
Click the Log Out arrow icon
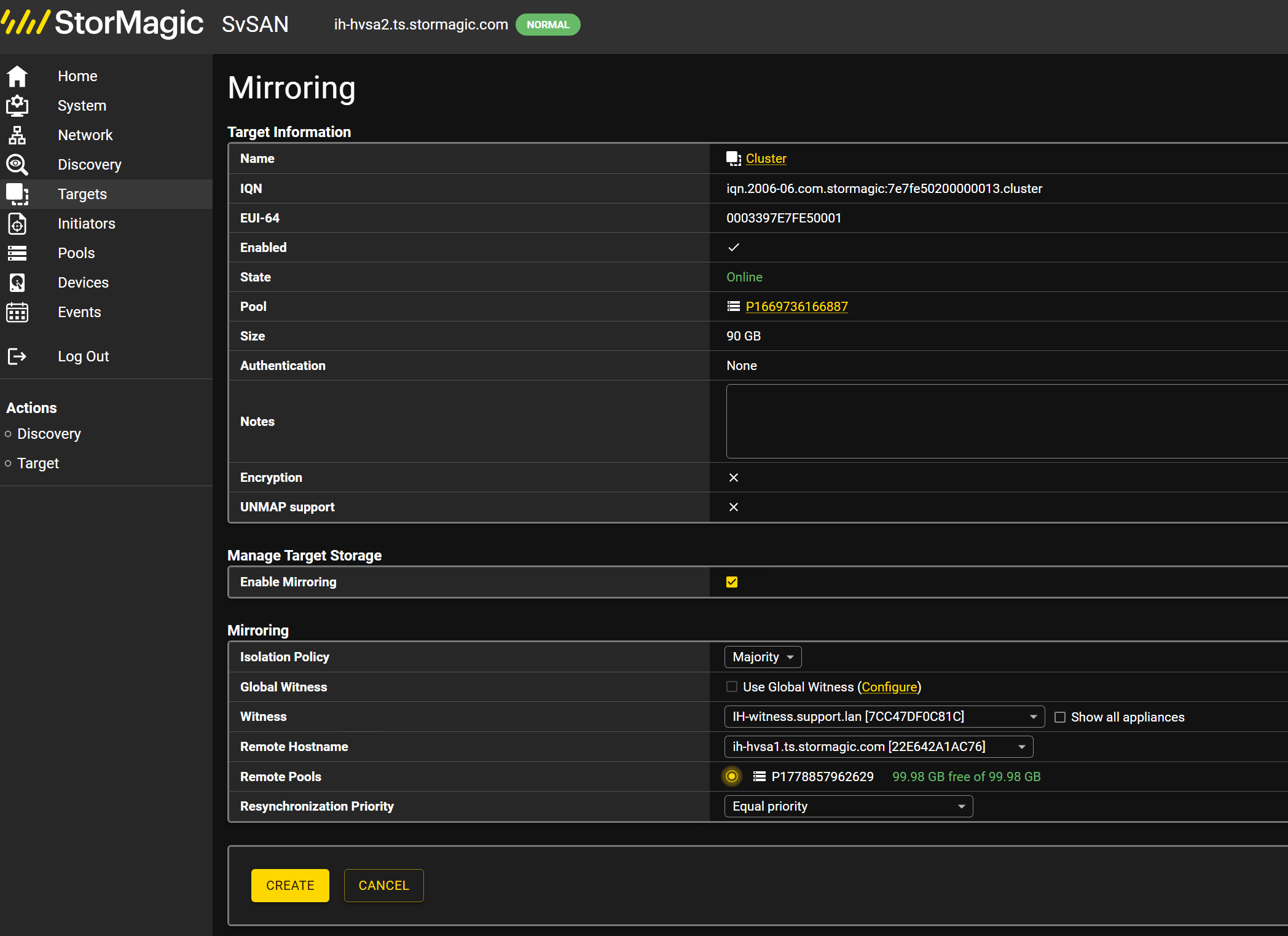pyautogui.click(x=17, y=356)
